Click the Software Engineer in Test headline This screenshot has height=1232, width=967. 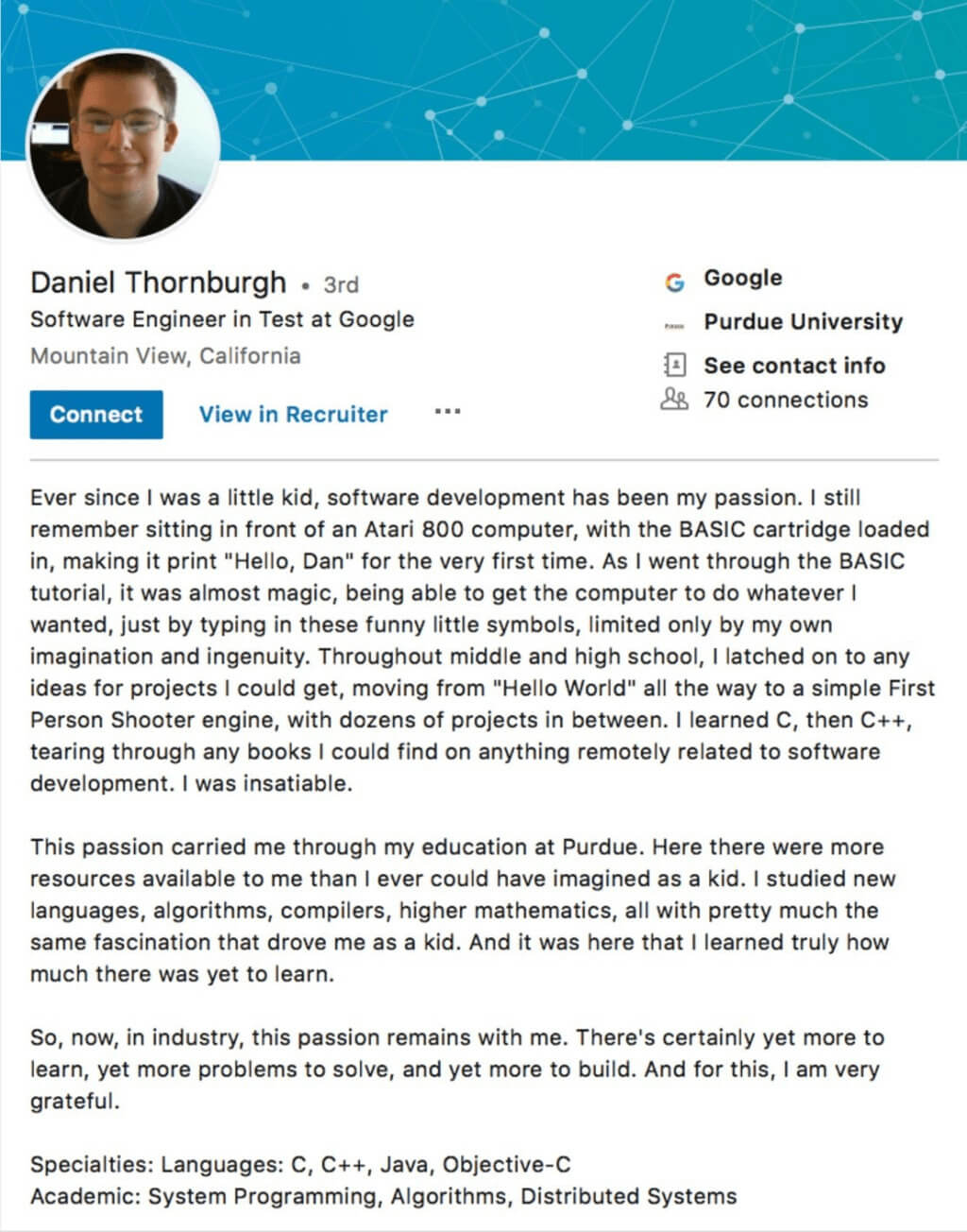coord(223,319)
